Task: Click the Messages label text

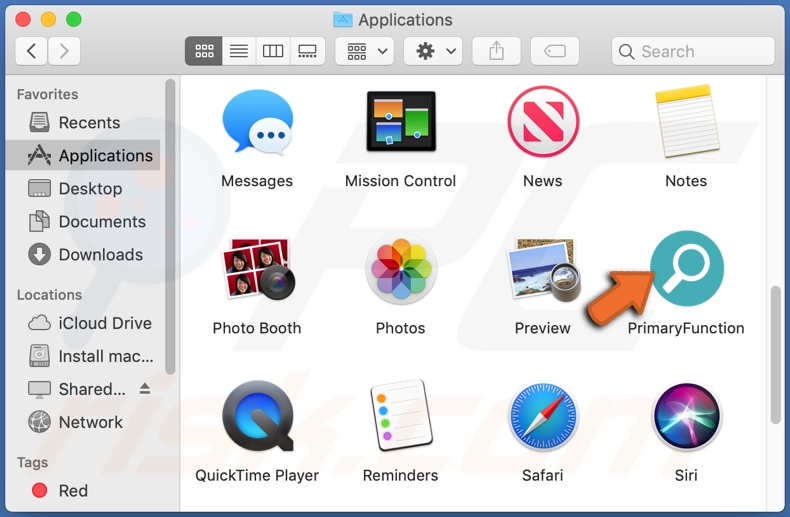Action: [257, 181]
